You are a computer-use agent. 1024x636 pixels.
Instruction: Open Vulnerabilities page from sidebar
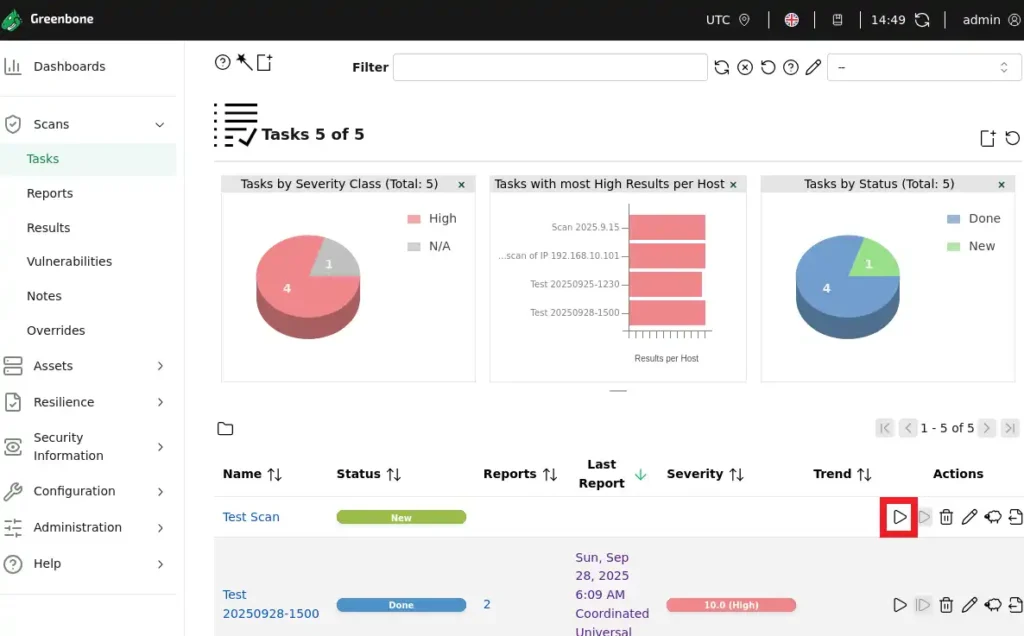tap(69, 261)
